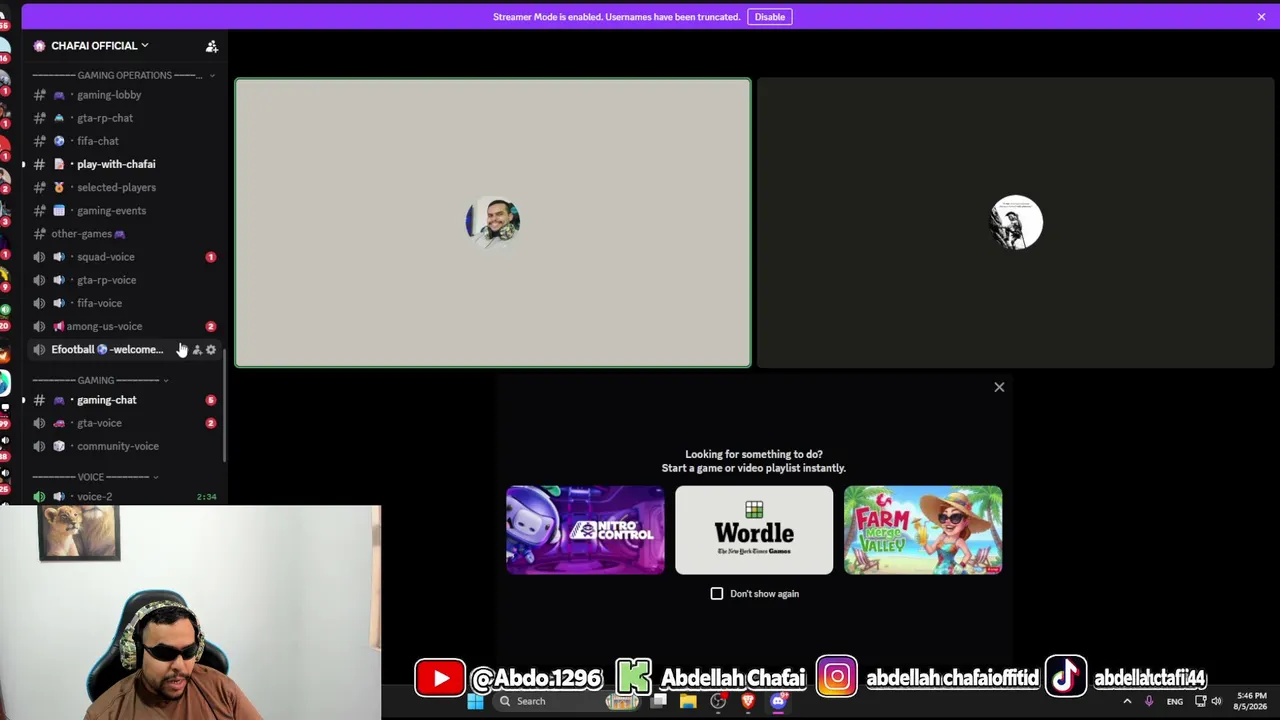Viewport: 1280px width, 720px height.
Task: Open the fifa-chat channel
Action: [124, 141]
